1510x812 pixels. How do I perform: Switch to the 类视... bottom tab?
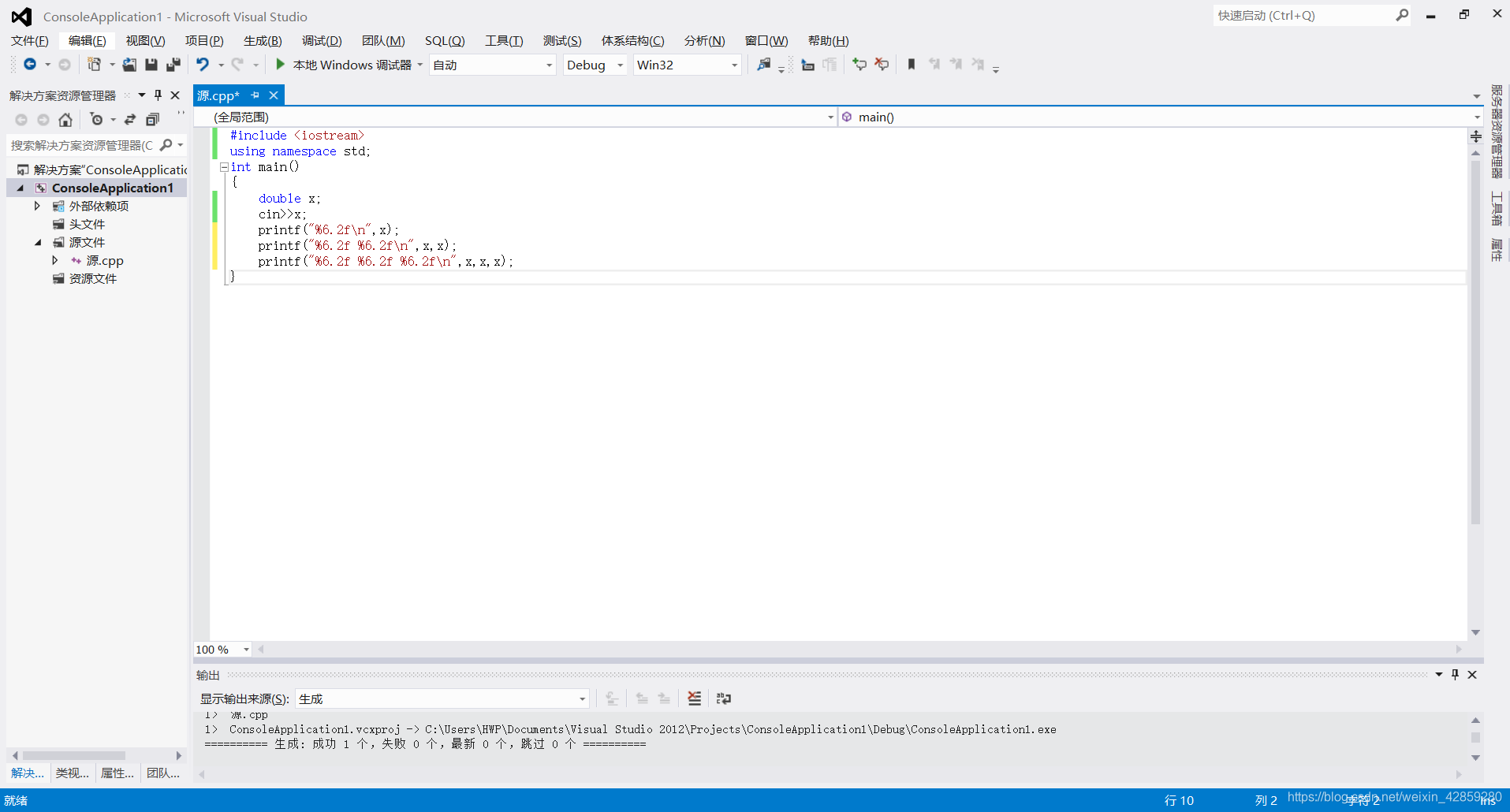click(x=72, y=773)
